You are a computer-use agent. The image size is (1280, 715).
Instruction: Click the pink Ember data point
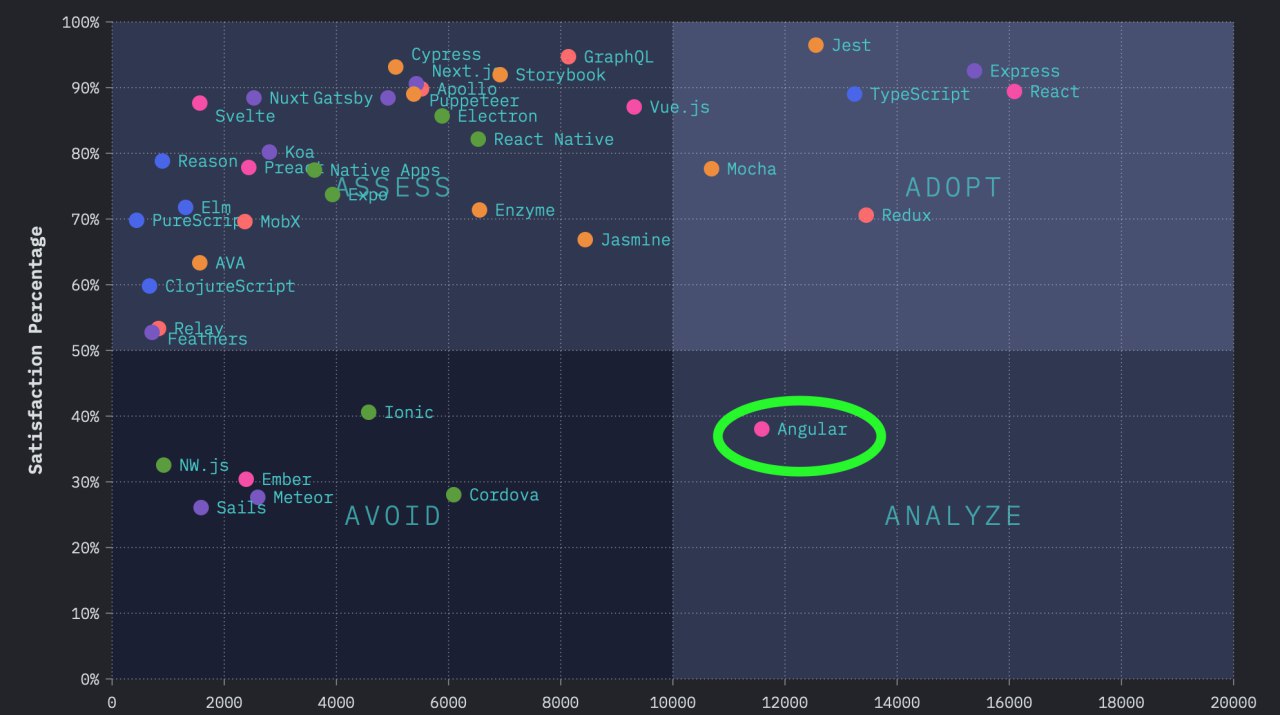pyautogui.click(x=246, y=480)
